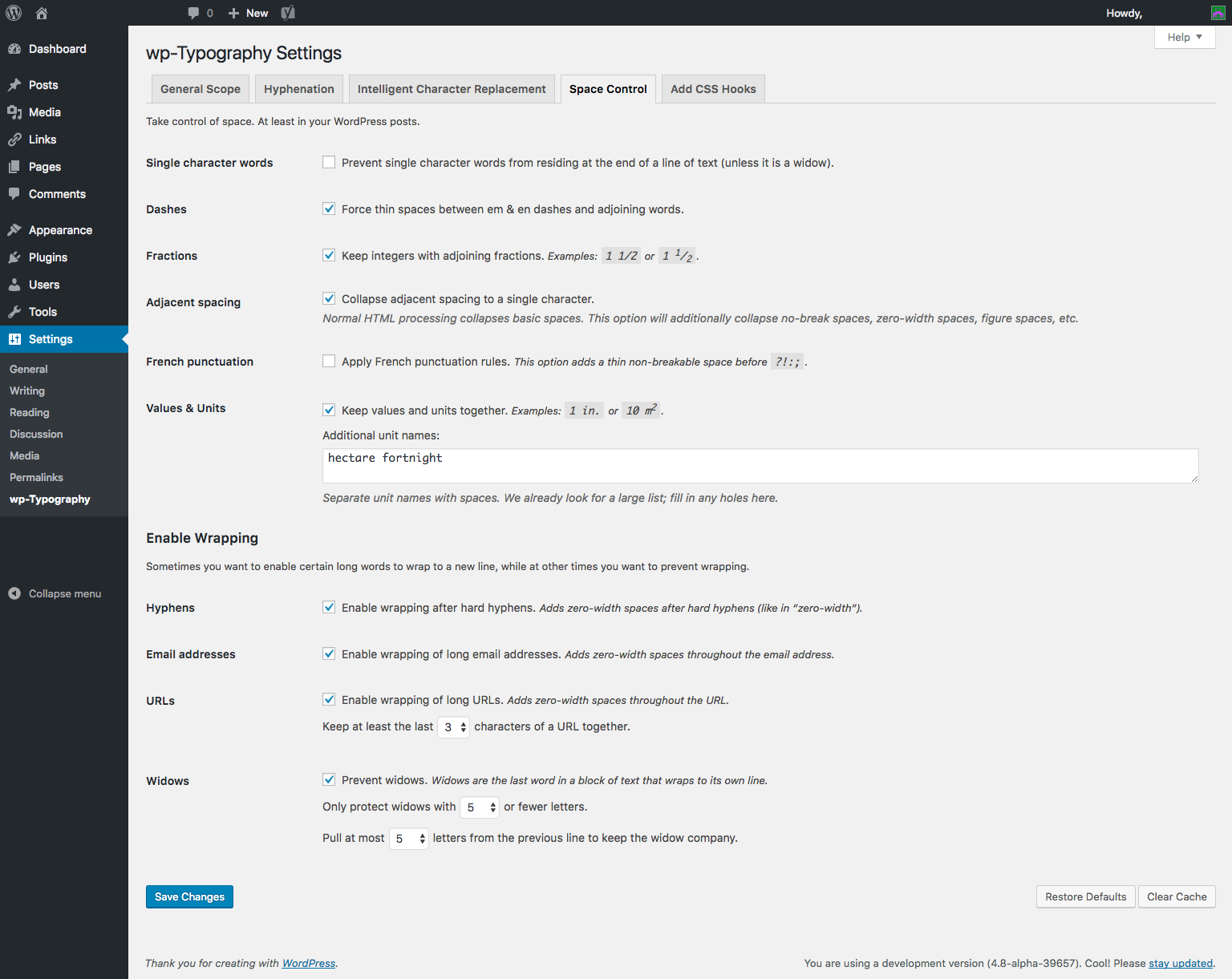Uncheck the Prevent widows checkbox
1232x979 pixels.
(x=329, y=779)
